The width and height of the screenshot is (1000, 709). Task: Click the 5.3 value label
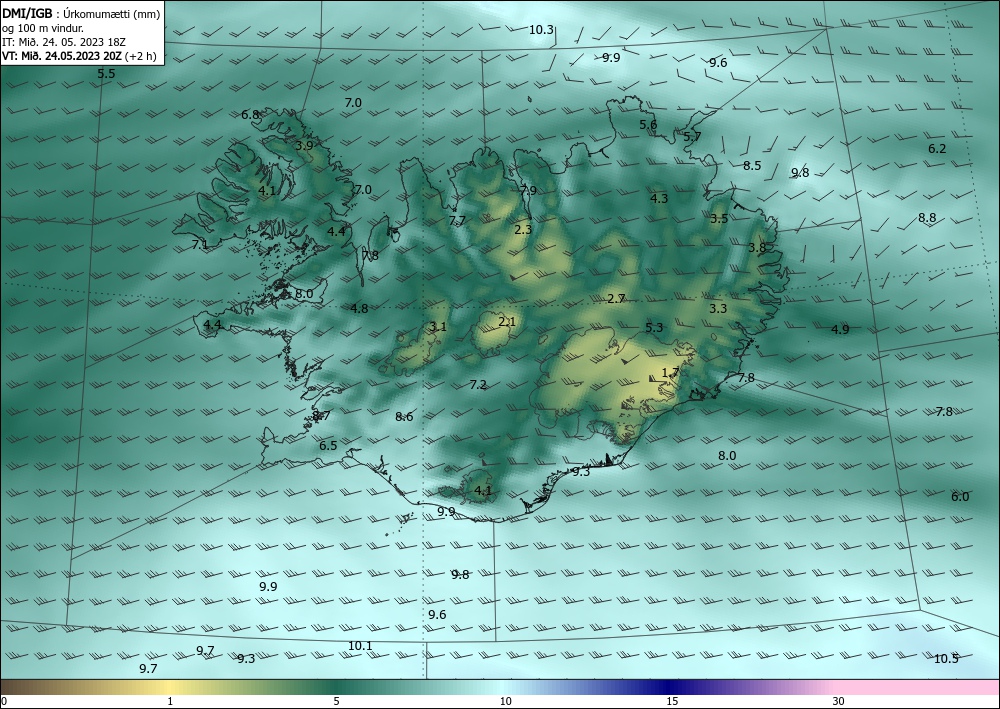(x=654, y=328)
